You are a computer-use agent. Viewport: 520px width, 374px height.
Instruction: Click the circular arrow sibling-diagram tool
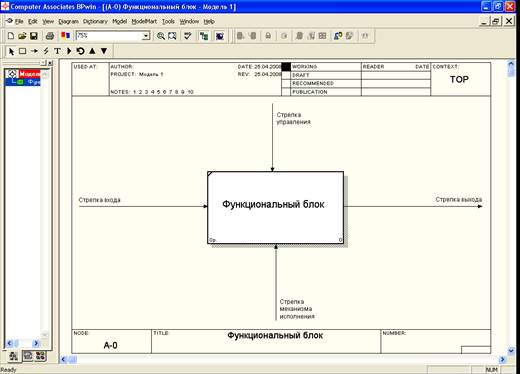coord(80,51)
